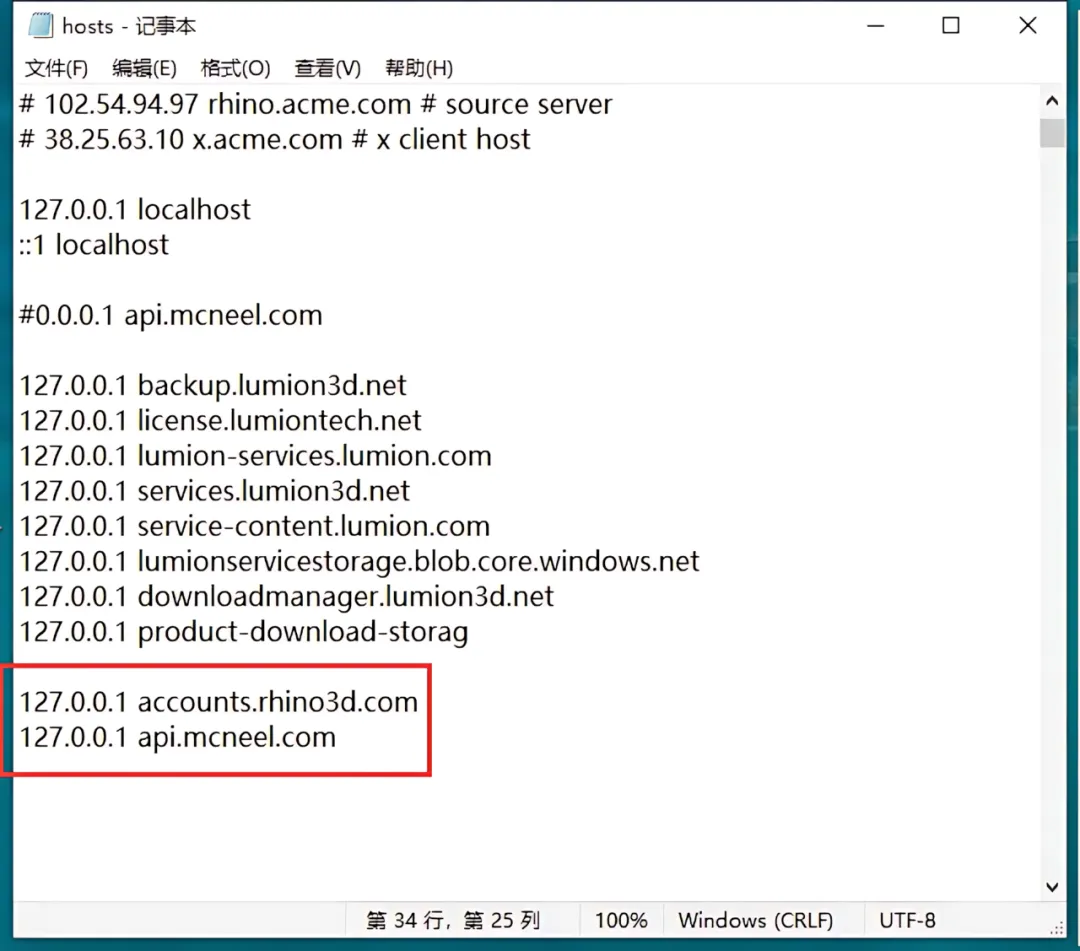Open the 查看(V) menu

[x=328, y=68]
